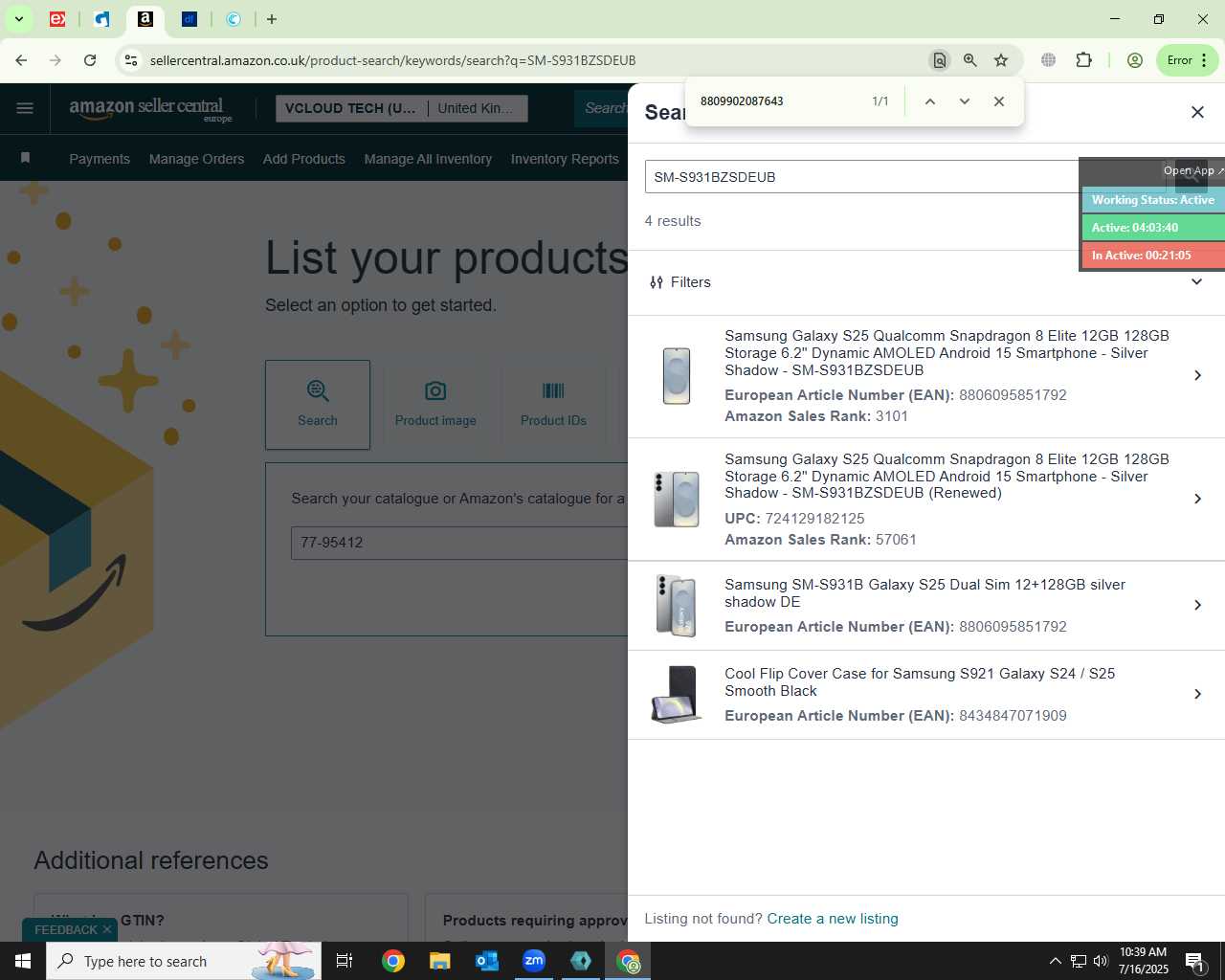Expand the Filters section

(926, 282)
